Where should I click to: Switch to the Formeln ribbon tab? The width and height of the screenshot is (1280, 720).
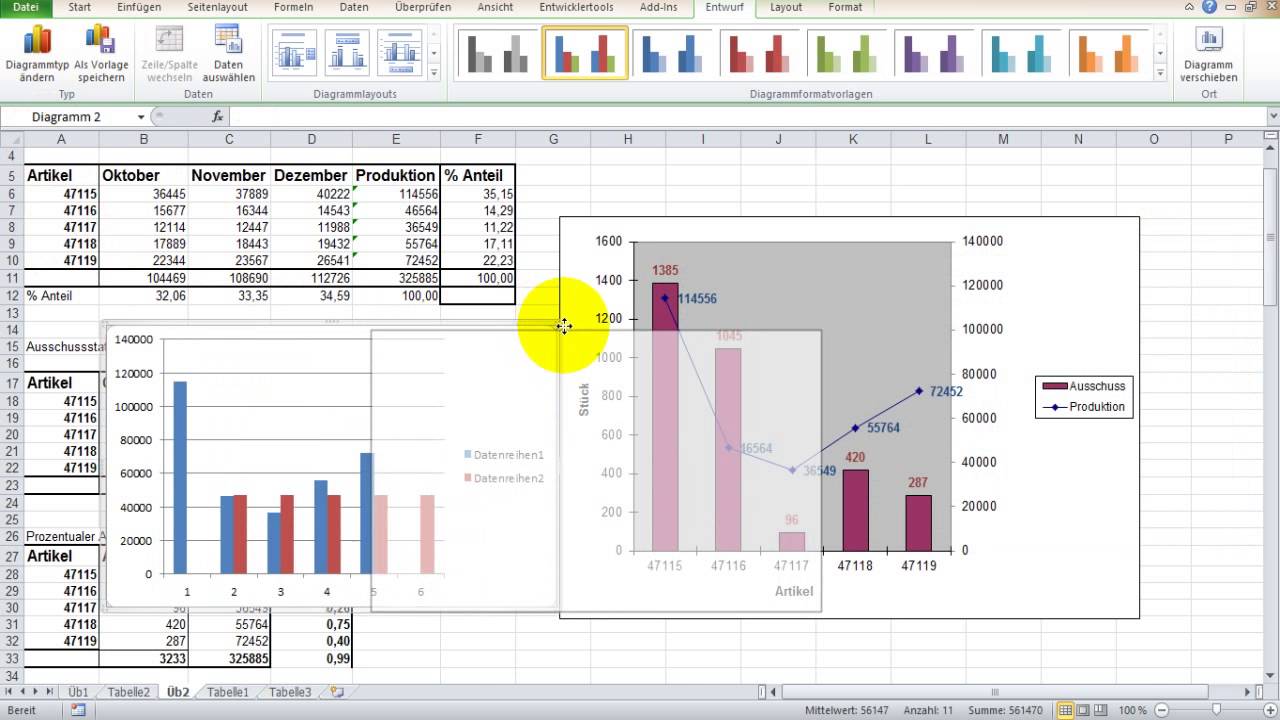pos(293,7)
